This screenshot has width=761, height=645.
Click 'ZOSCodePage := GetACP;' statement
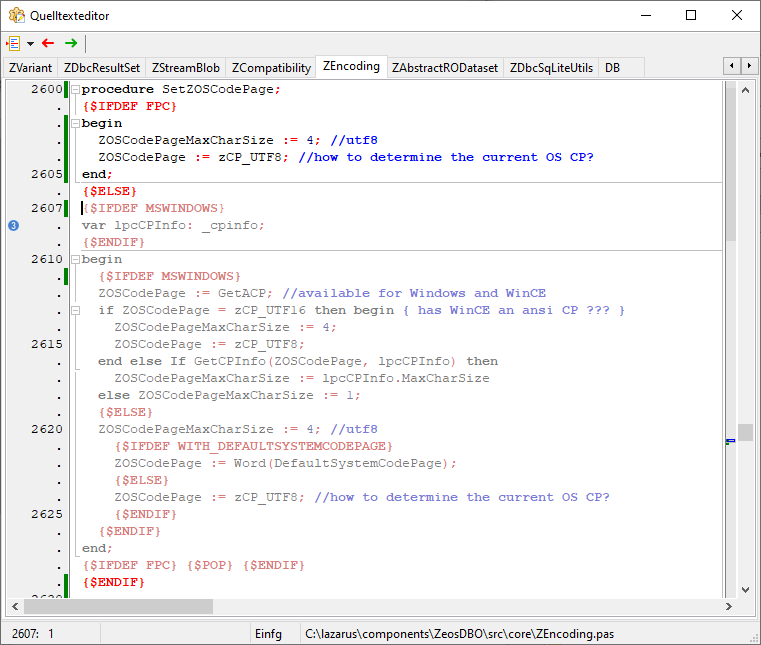(x=185, y=293)
